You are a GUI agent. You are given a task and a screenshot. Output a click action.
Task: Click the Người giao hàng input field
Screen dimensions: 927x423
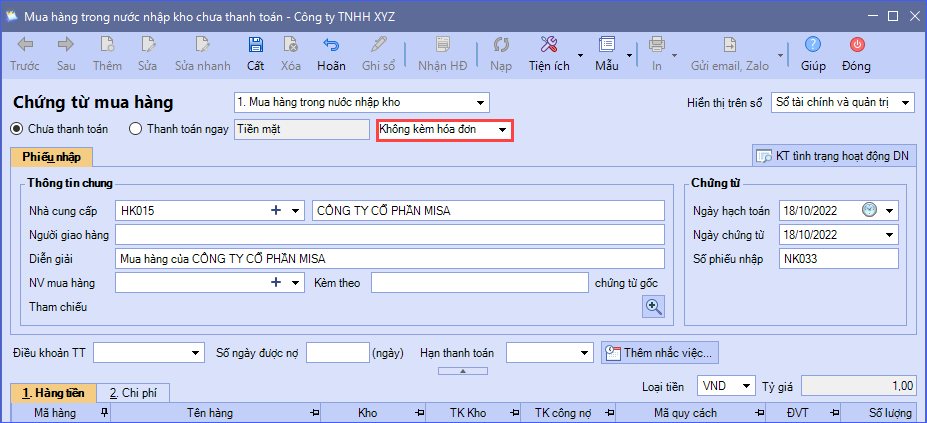(x=390, y=235)
